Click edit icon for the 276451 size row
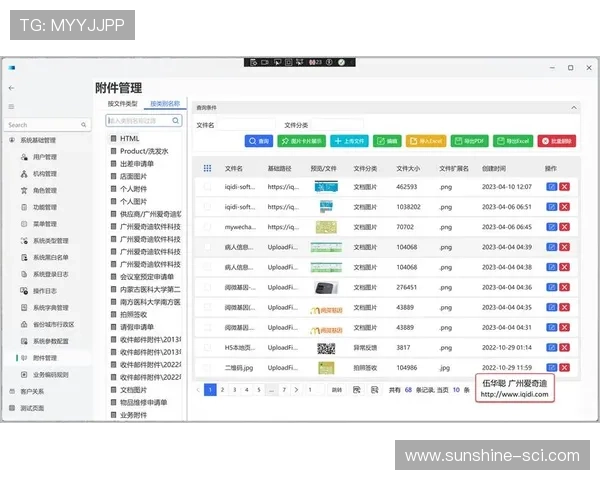 point(551,287)
